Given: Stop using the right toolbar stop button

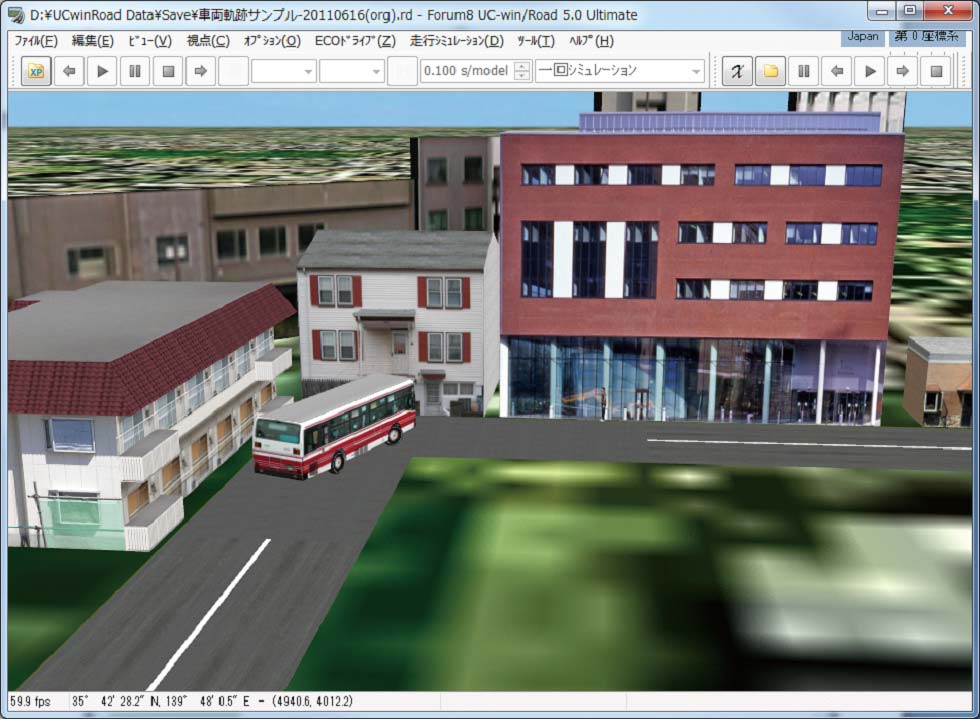Looking at the screenshot, I should [936, 71].
